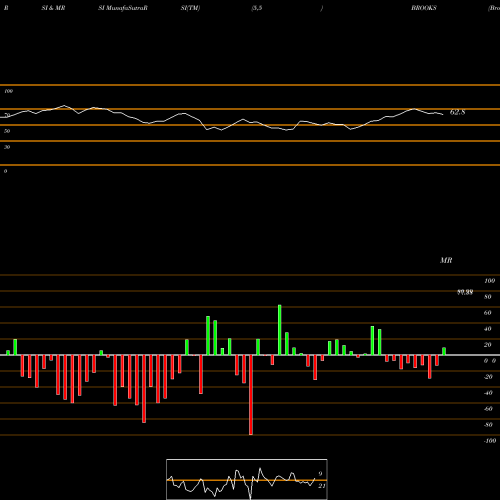500x500 pixels.
Task: Click the "SI(TM)" header label
Action: [x=190, y=8]
